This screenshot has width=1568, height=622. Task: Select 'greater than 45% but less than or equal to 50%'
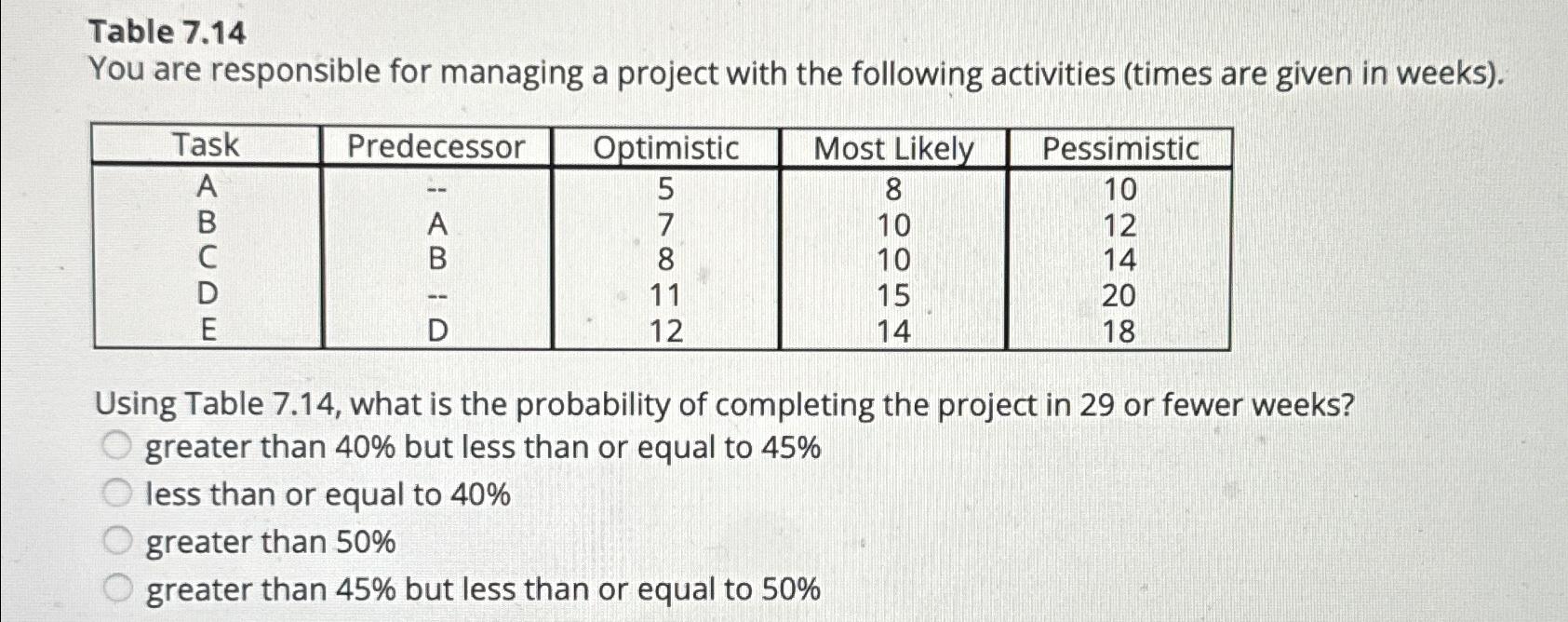pos(117,587)
